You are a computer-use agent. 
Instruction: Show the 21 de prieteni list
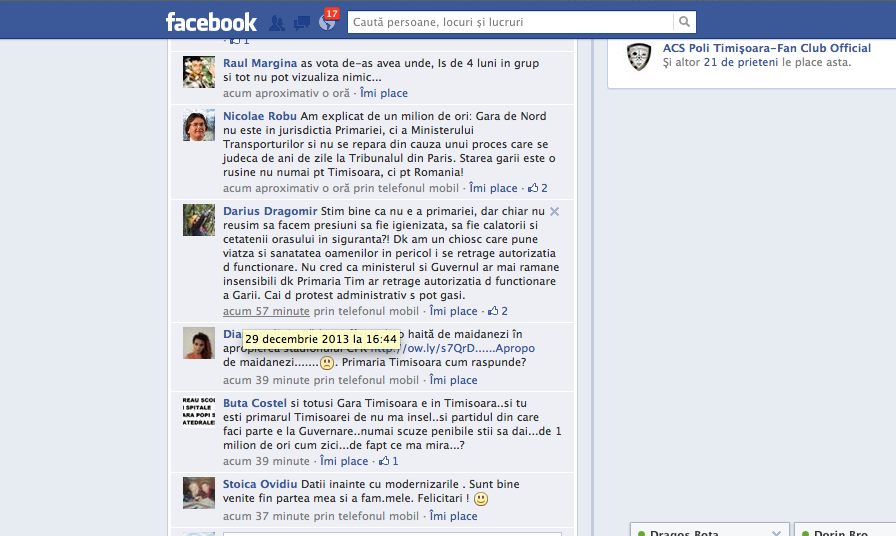[741, 62]
